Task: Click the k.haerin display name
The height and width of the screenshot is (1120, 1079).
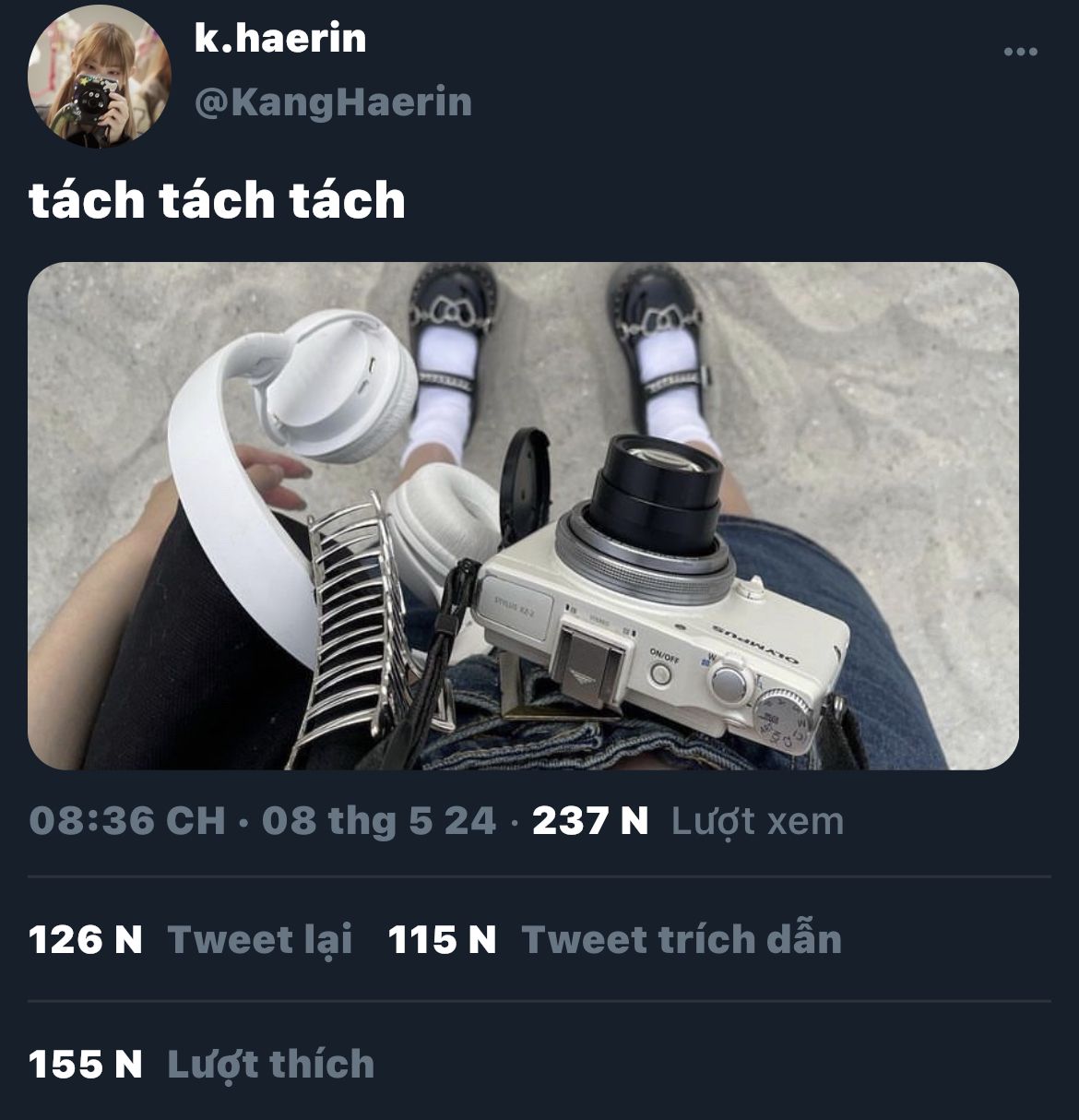Action: click(x=280, y=38)
